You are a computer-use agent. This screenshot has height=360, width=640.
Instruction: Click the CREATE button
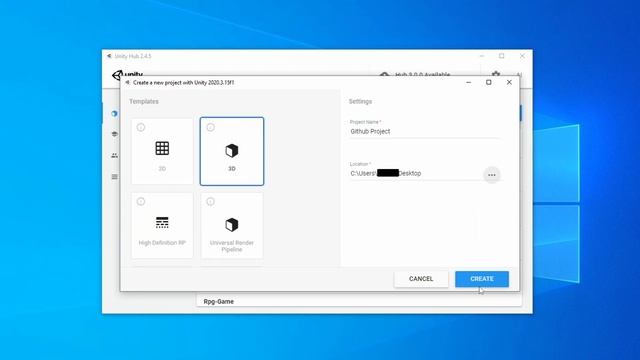482,279
